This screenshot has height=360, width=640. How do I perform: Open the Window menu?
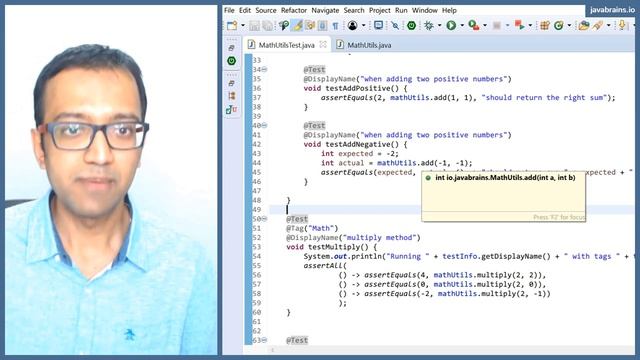tap(424, 10)
